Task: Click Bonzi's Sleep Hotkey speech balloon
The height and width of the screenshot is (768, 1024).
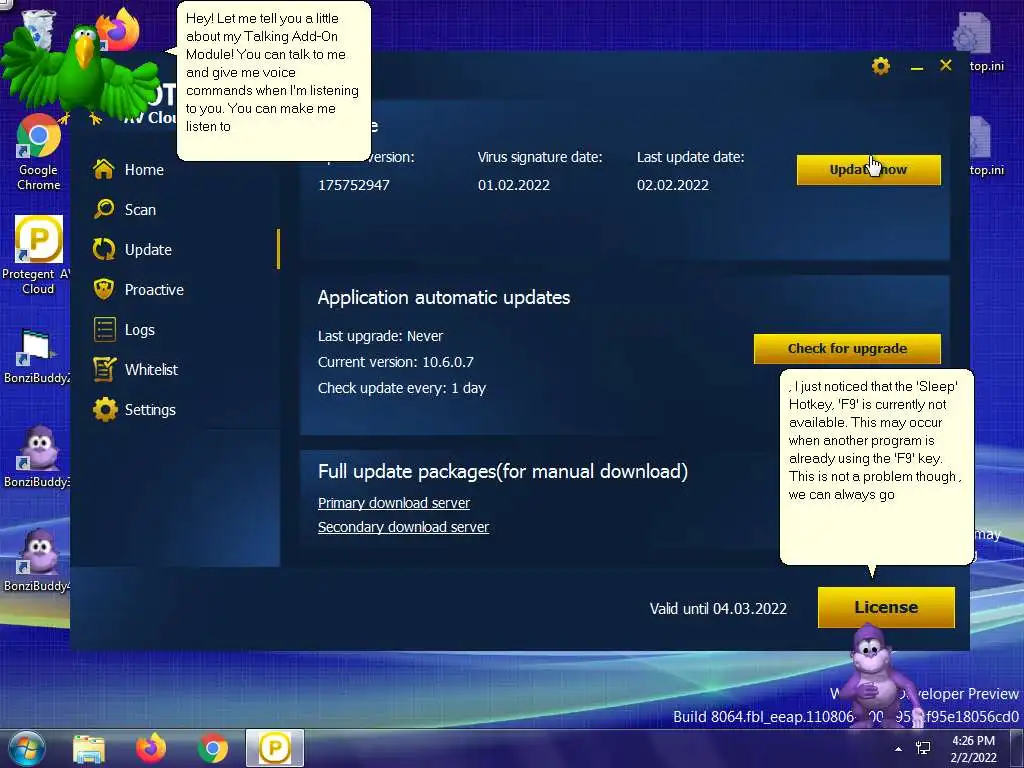Action: (876, 467)
